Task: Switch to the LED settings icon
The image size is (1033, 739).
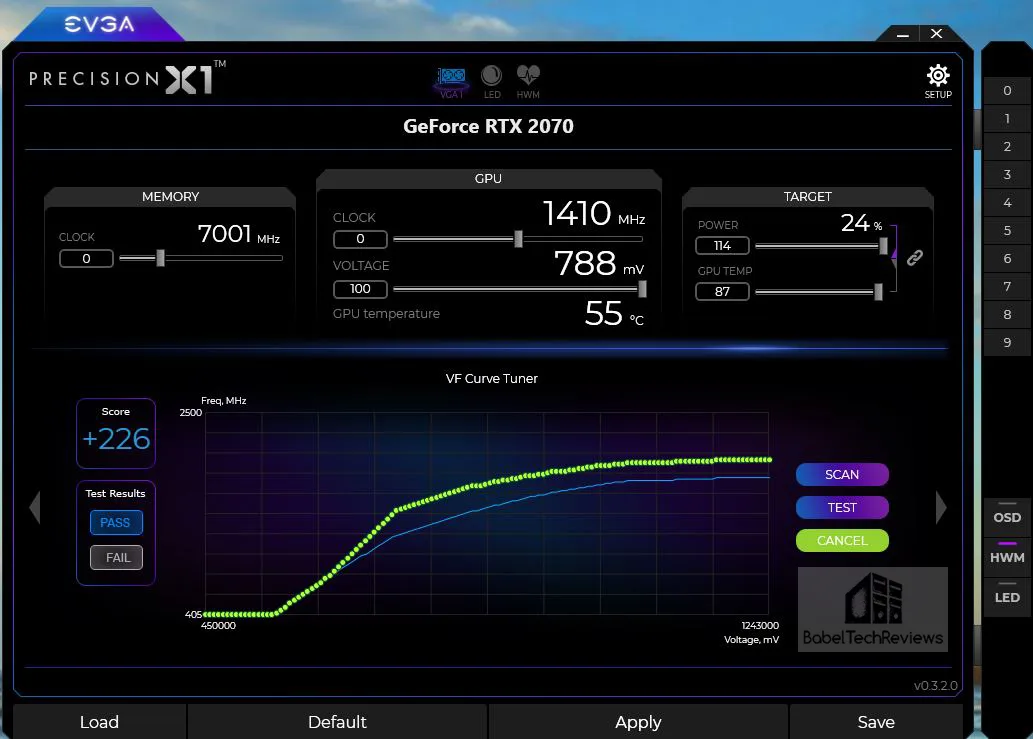Action: click(x=491, y=82)
